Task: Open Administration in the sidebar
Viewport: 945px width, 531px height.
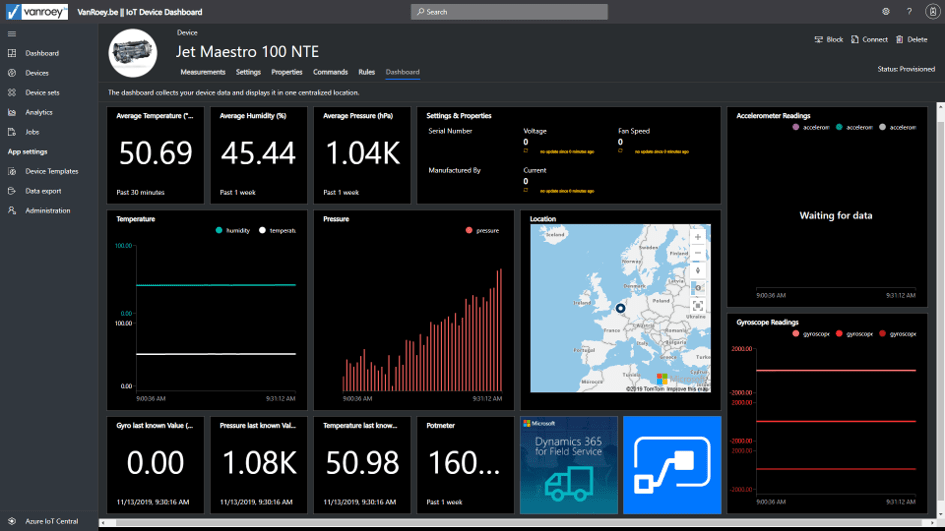Action: [48, 210]
